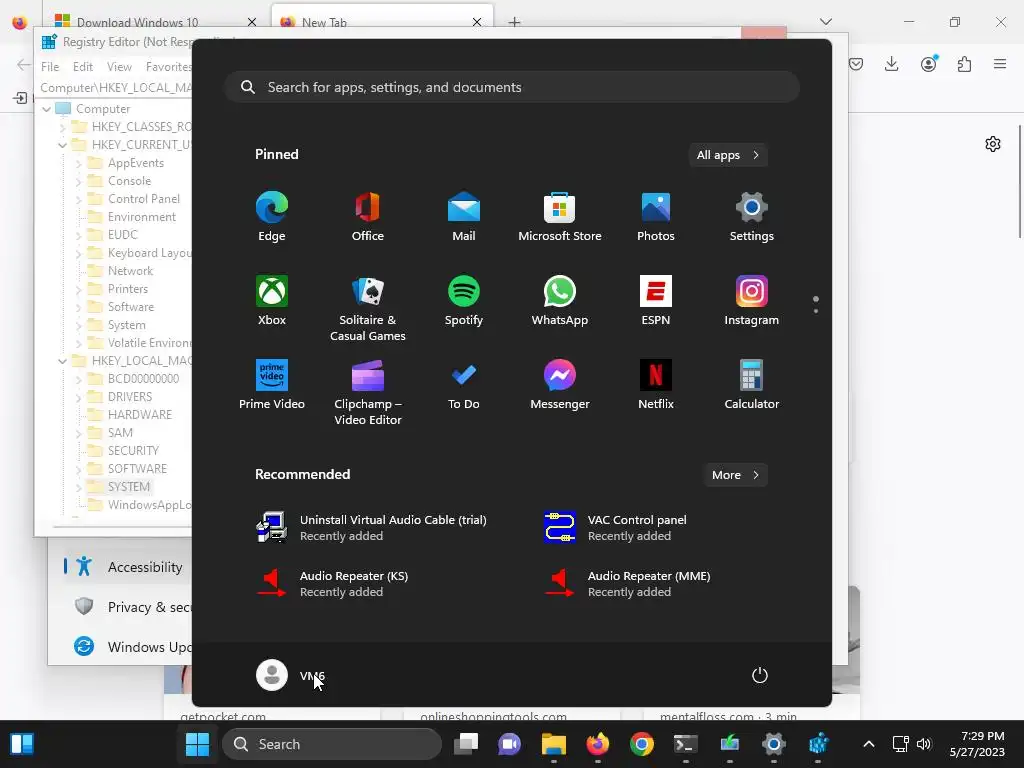
Task: Open the To Do app
Action: (464, 385)
